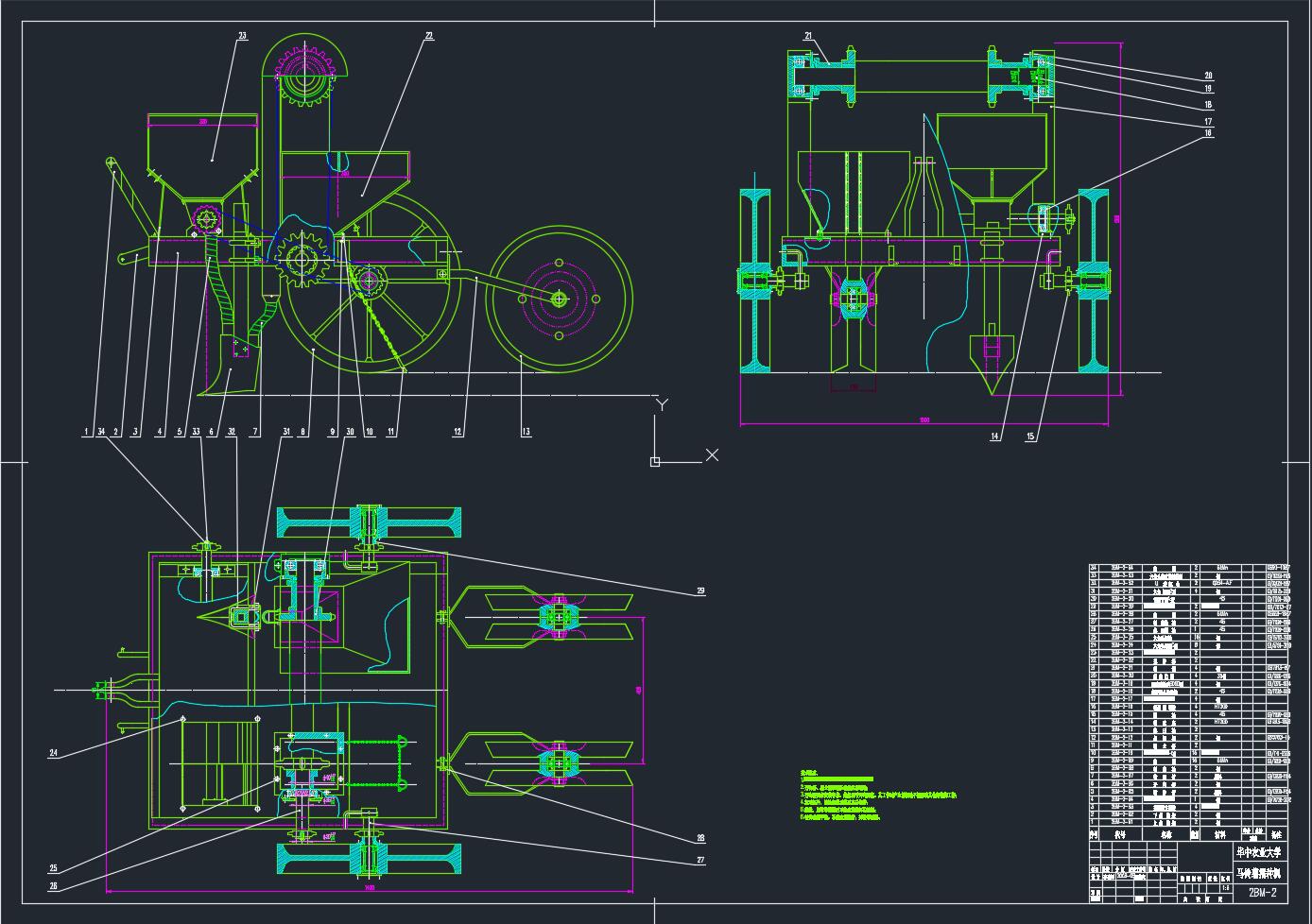This screenshot has width=1312, height=924.
Task: Select callout number 27 in the plan view
Action: tap(700, 860)
